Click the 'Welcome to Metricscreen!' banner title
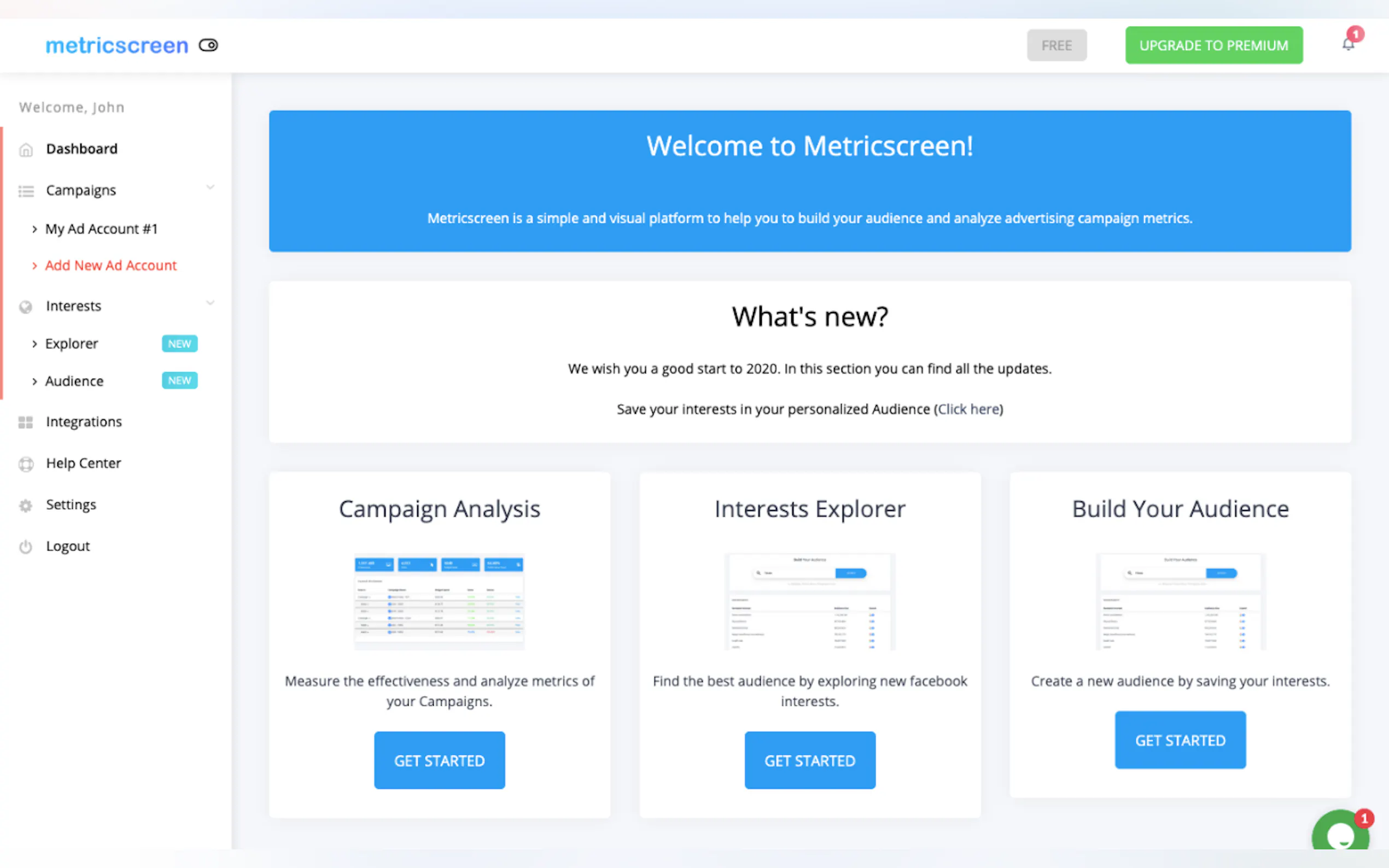Viewport: 1389px width, 868px height. [810, 146]
